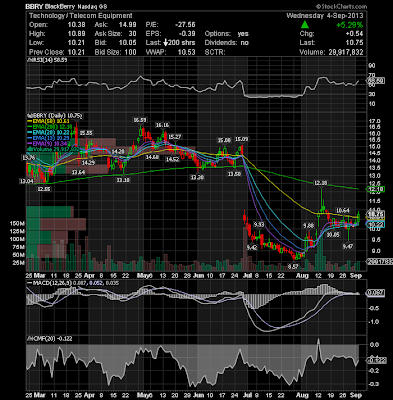Image resolution: width=393 pixels, height=400 pixels.
Task: Click the 9.47 low price label
Action: 348,246
